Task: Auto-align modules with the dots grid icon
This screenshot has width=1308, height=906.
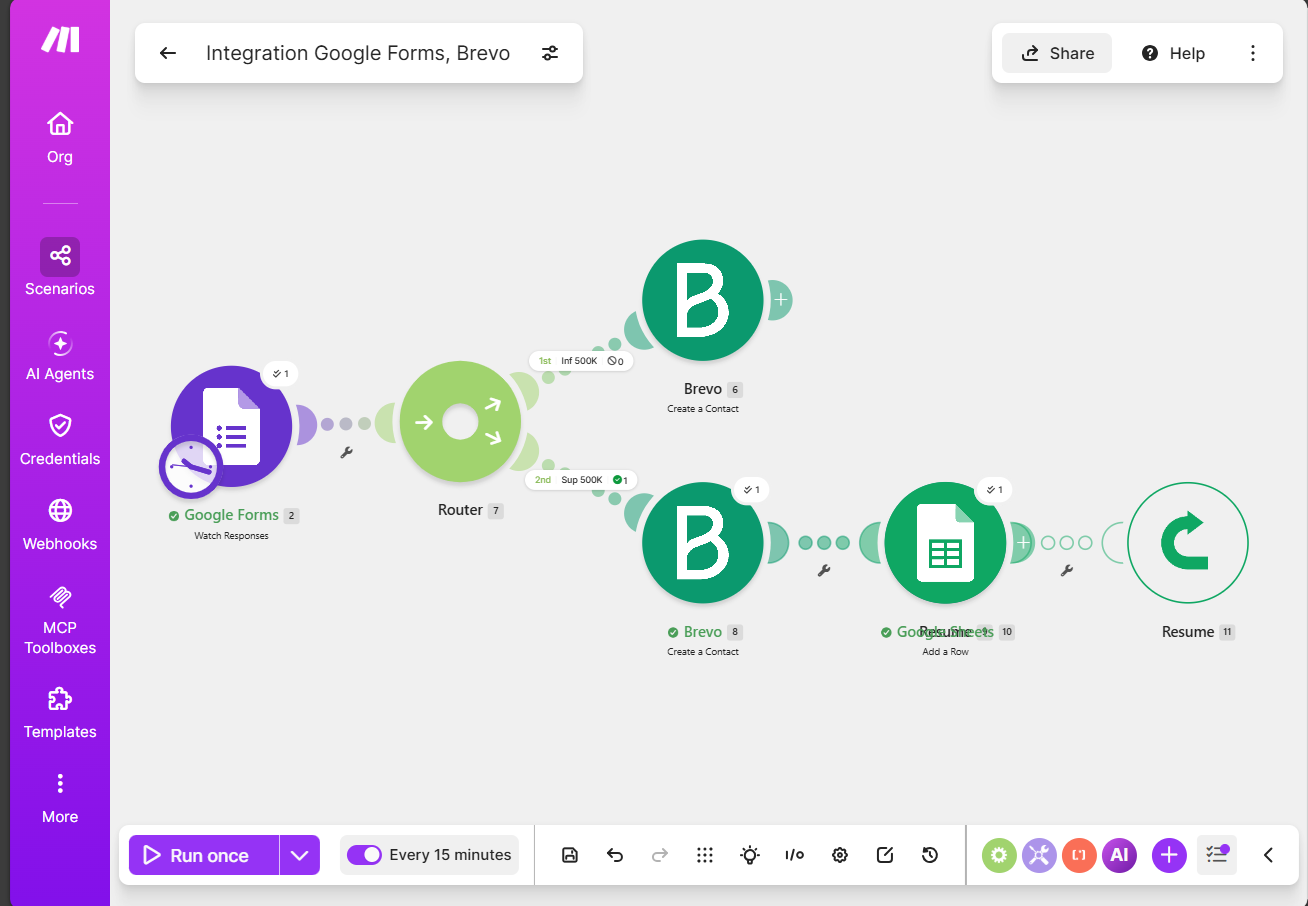Action: pyautogui.click(x=705, y=855)
